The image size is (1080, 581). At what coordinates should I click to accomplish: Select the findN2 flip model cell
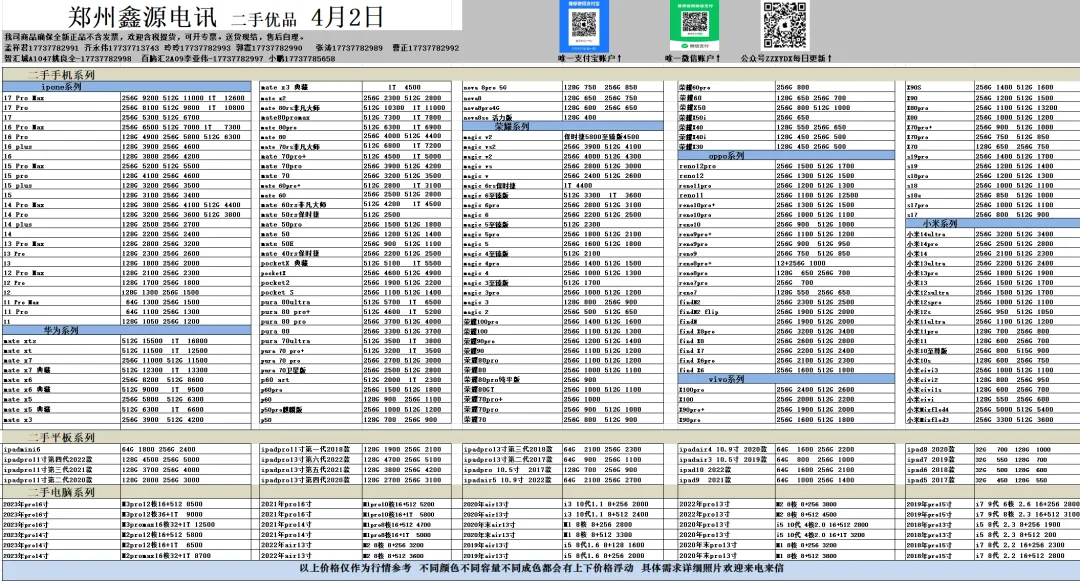pos(727,312)
